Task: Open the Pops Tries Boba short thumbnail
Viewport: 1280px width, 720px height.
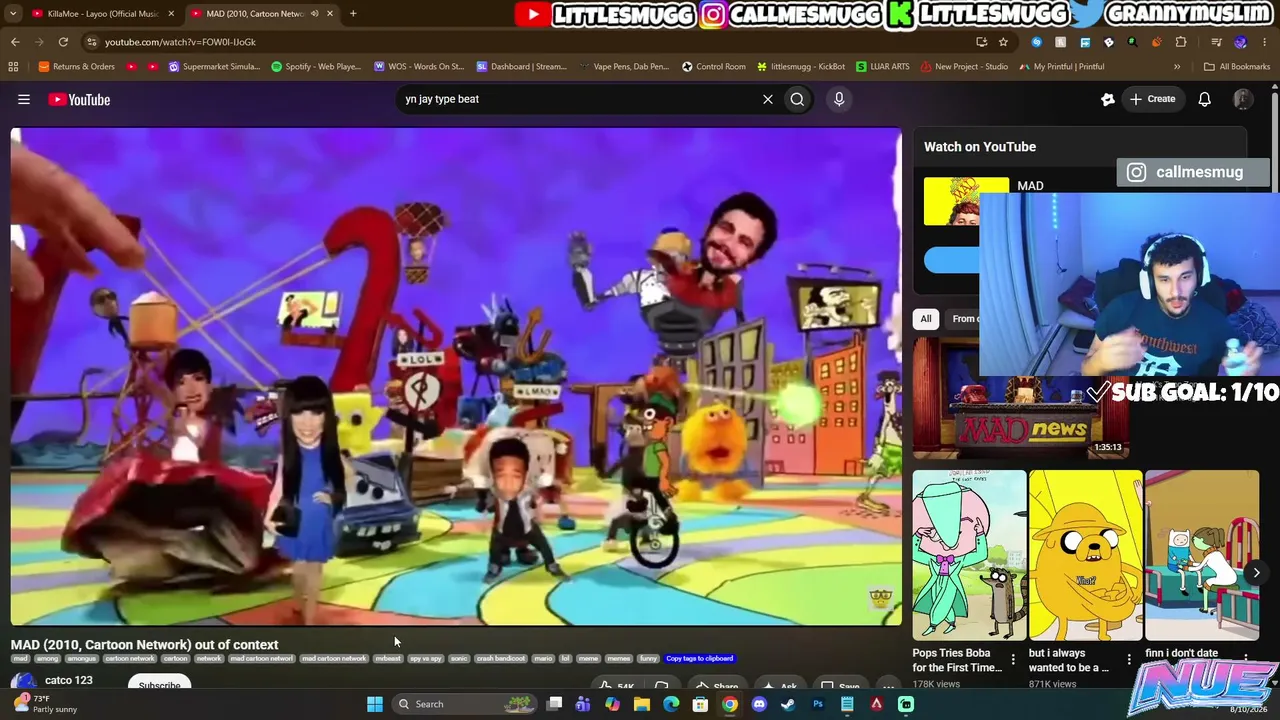Action: pyautogui.click(x=969, y=555)
